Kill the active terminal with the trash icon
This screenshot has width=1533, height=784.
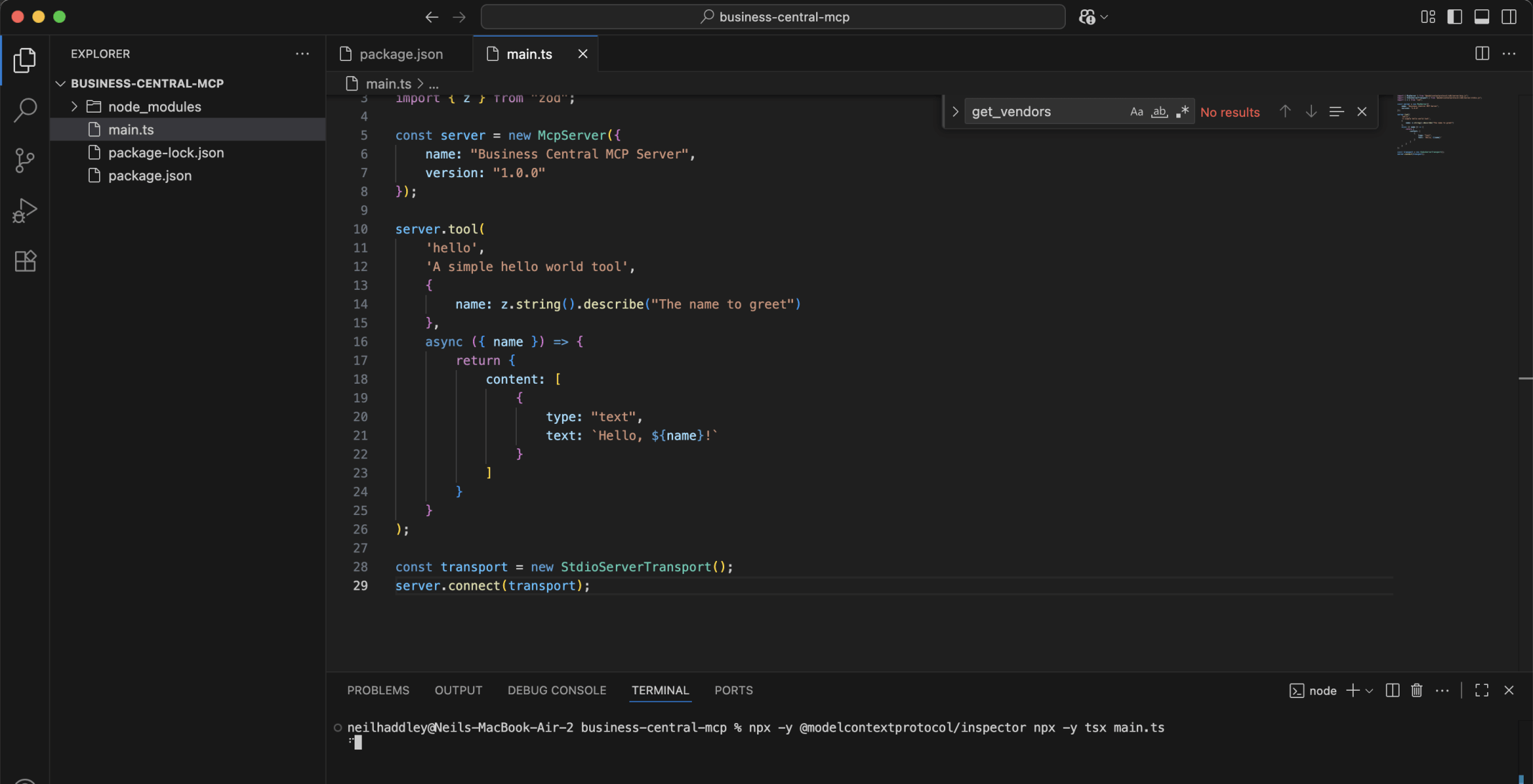[1416, 690]
